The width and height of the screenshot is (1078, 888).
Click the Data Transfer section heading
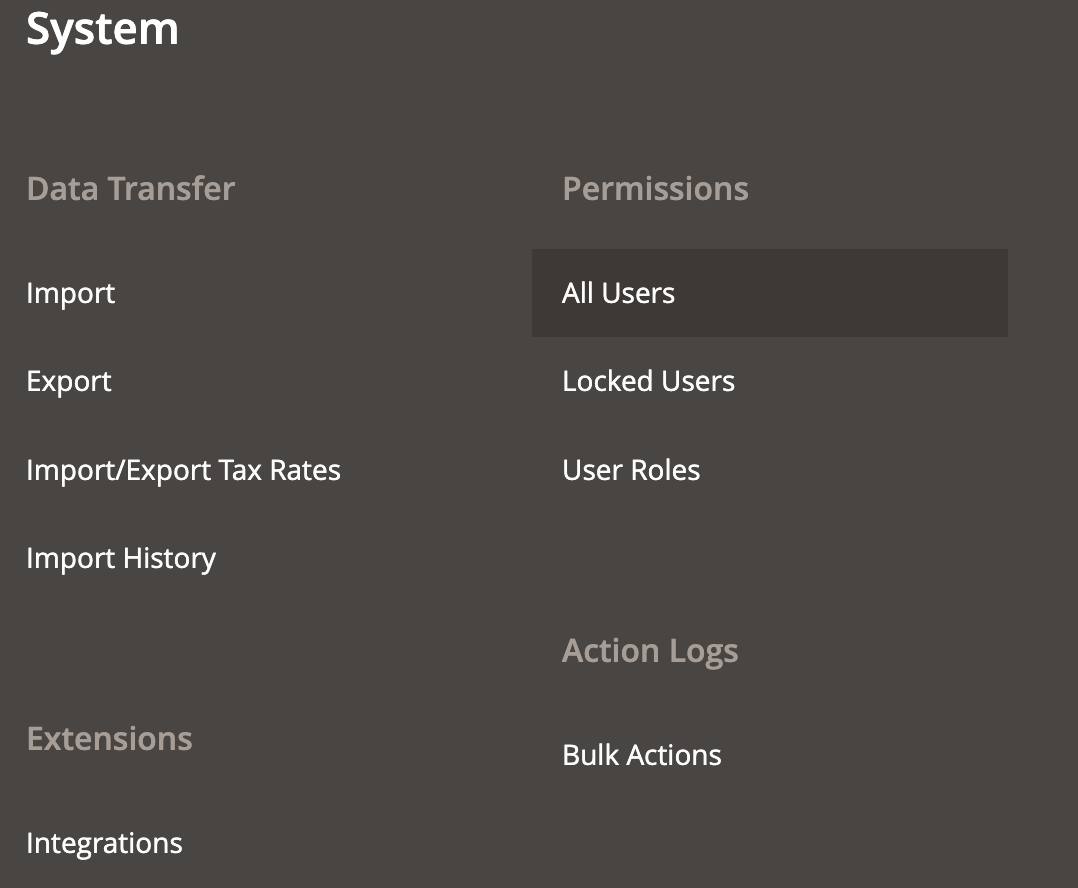pos(130,188)
